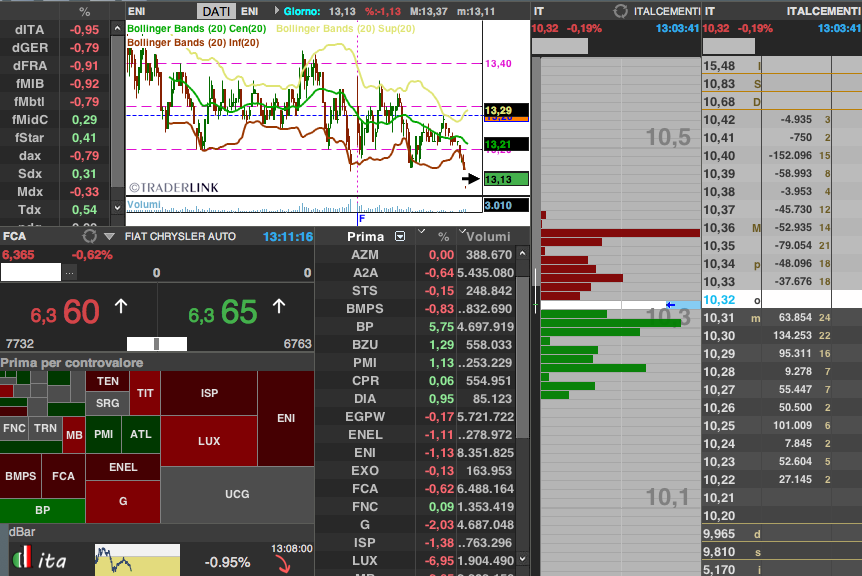Click the Italian flag ita icon
Screen dimensions: 862x576
[x=22, y=558]
